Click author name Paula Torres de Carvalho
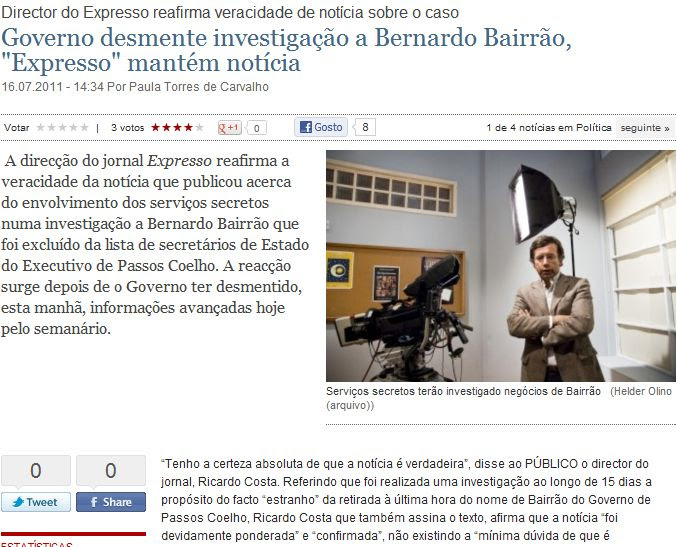The image size is (677, 547). [x=199, y=87]
